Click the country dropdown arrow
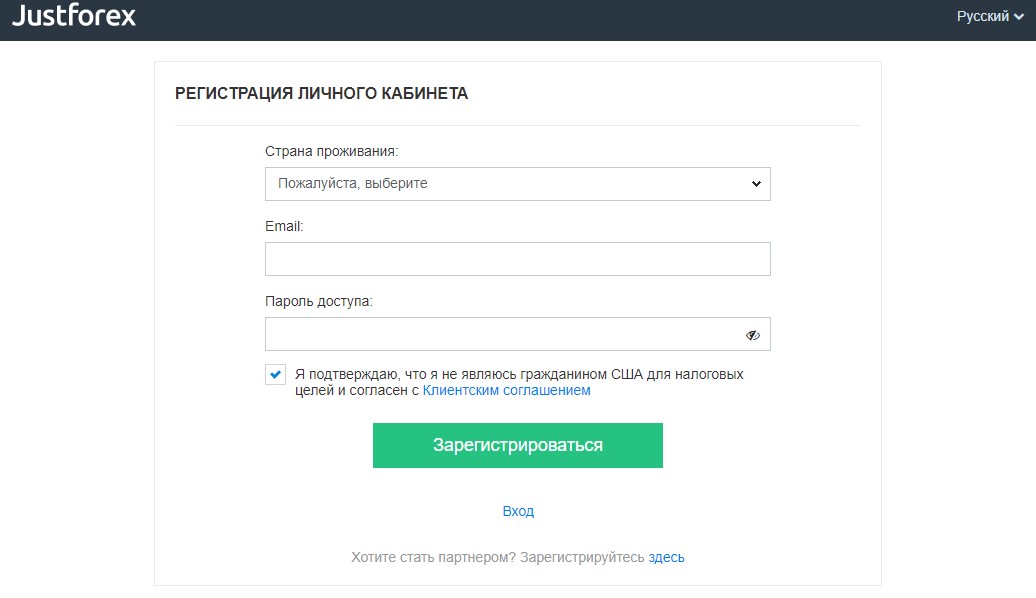Image resolution: width=1036 pixels, height=598 pixels. coord(756,184)
